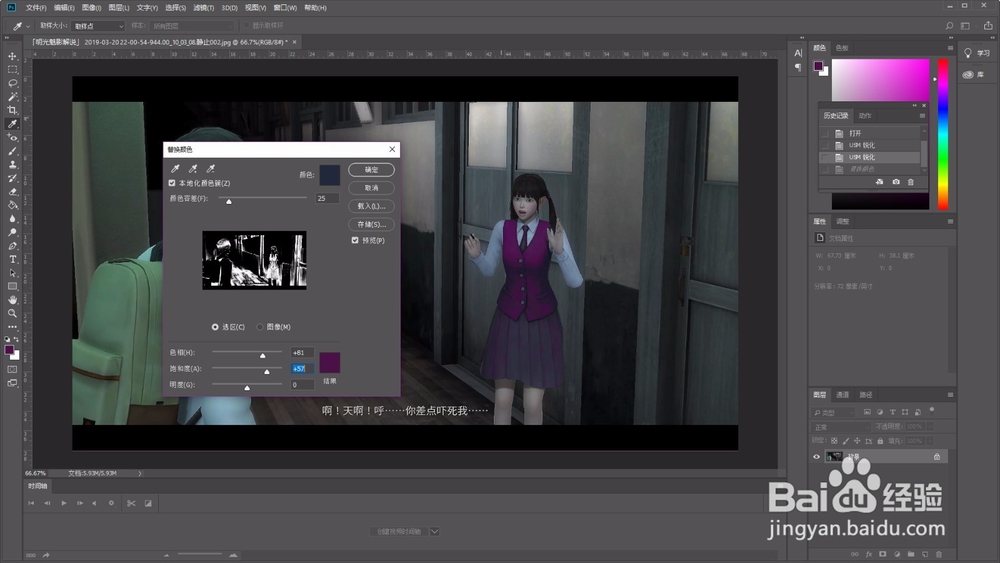
Task: Expand the status bar info arrow
Action: click(140, 473)
